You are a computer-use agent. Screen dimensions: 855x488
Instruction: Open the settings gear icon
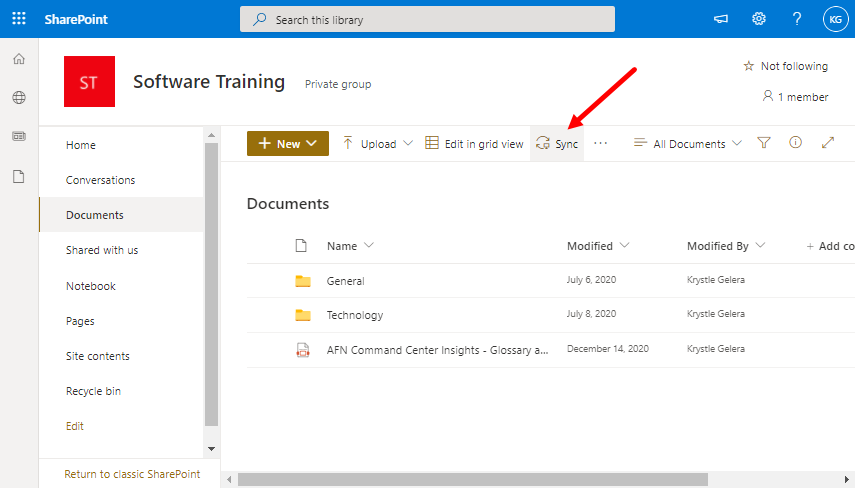[x=758, y=19]
